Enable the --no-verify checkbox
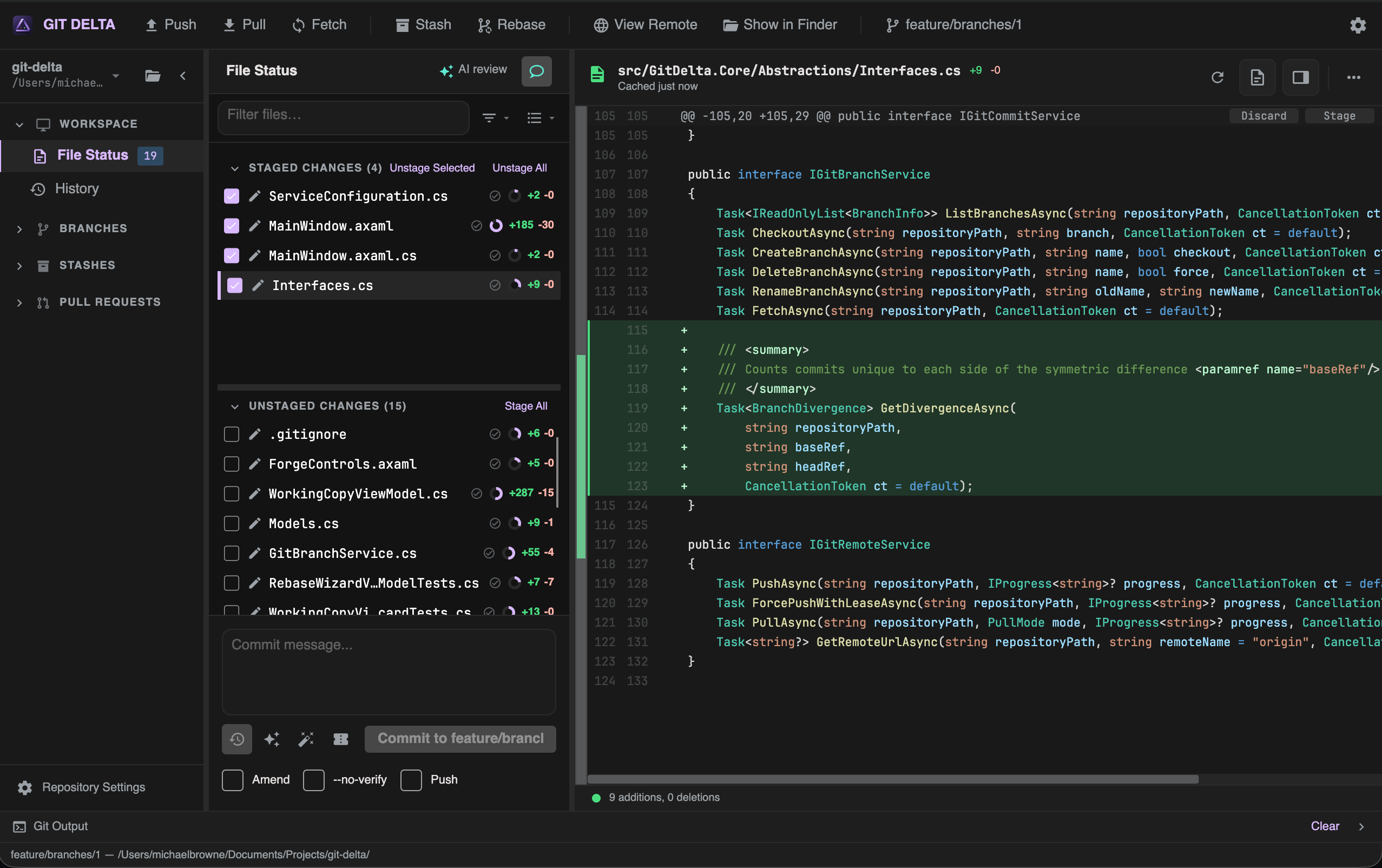The image size is (1382, 868). (313, 780)
